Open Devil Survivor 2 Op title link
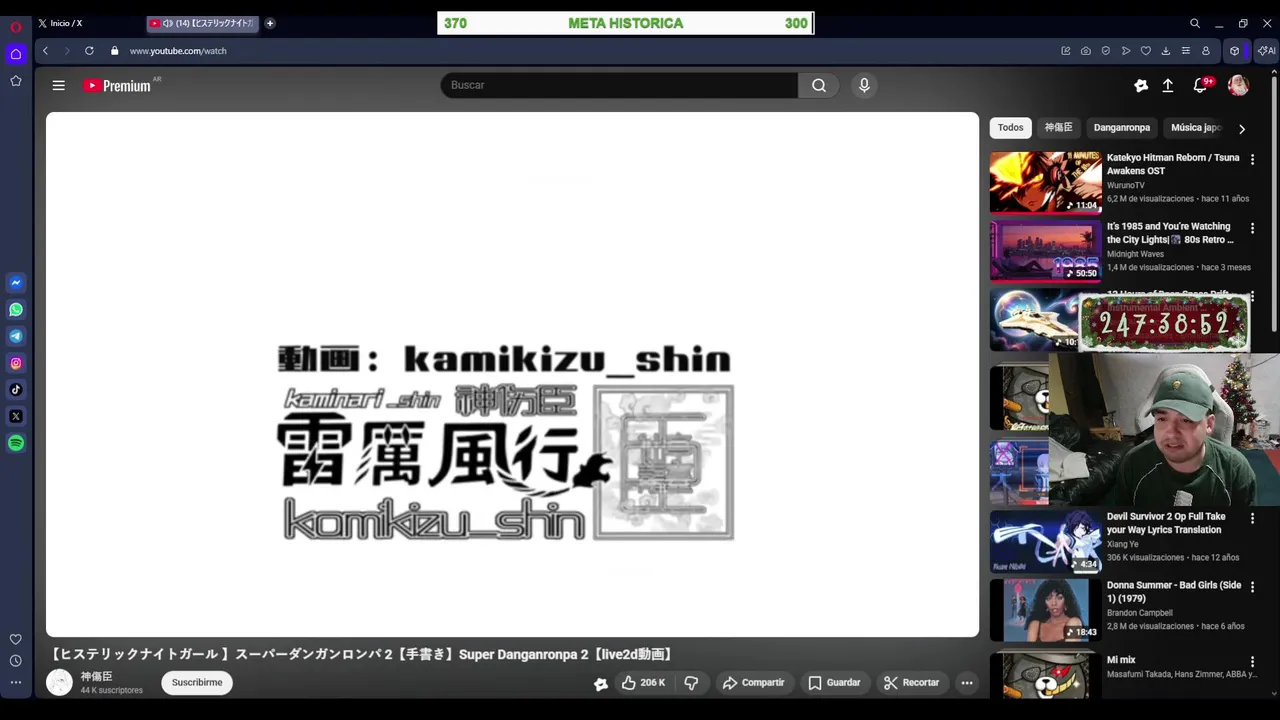1280x720 pixels. 1166,523
